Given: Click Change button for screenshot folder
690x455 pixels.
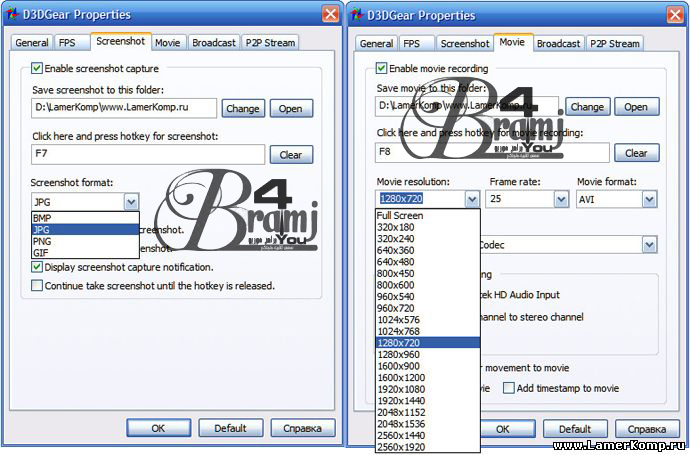Looking at the screenshot, I should tap(242, 108).
